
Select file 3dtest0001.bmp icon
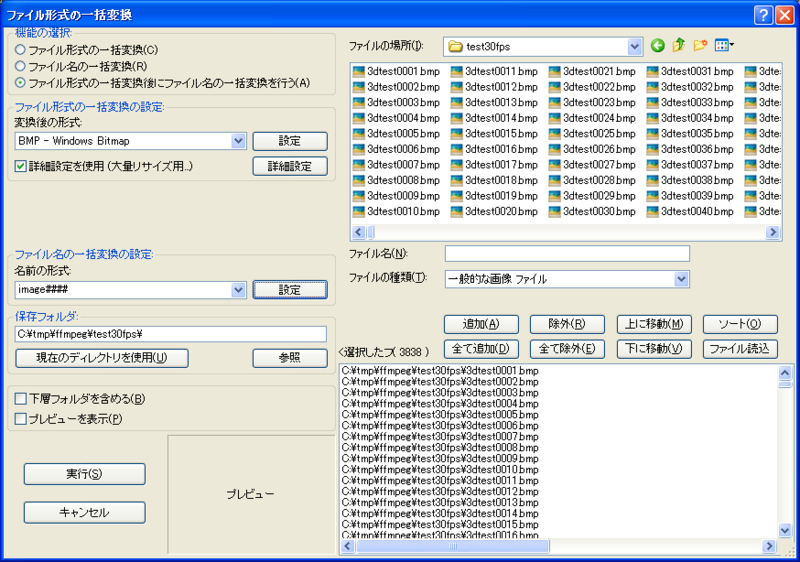pos(359,71)
